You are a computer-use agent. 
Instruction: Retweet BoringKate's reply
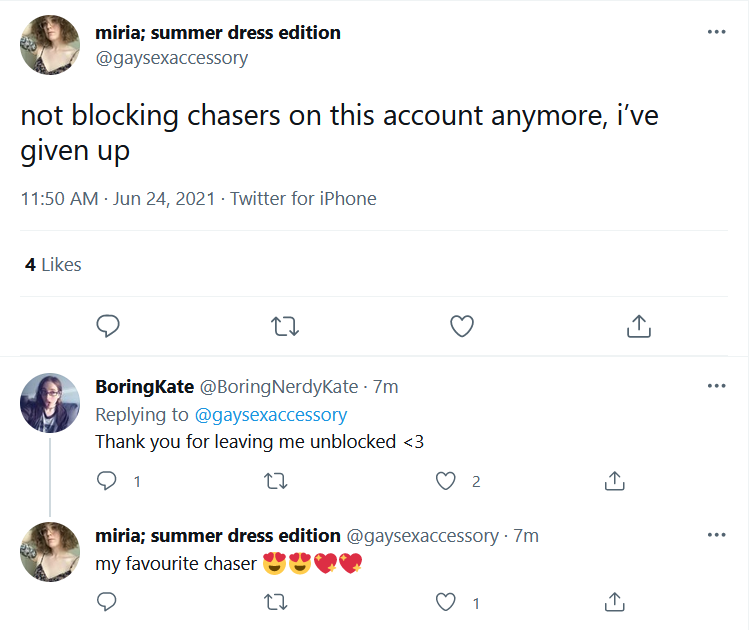(x=276, y=481)
